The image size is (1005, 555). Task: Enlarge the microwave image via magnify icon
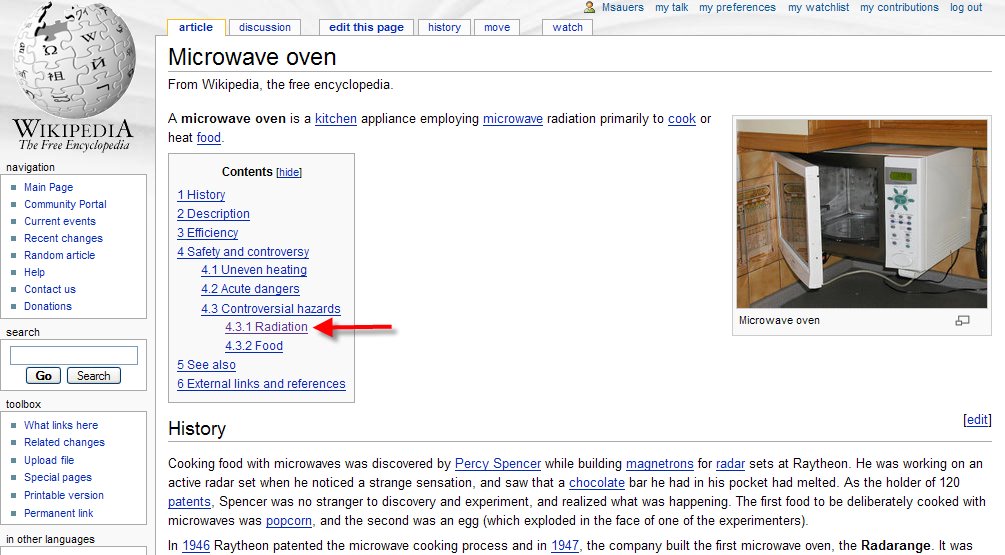pos(962,321)
